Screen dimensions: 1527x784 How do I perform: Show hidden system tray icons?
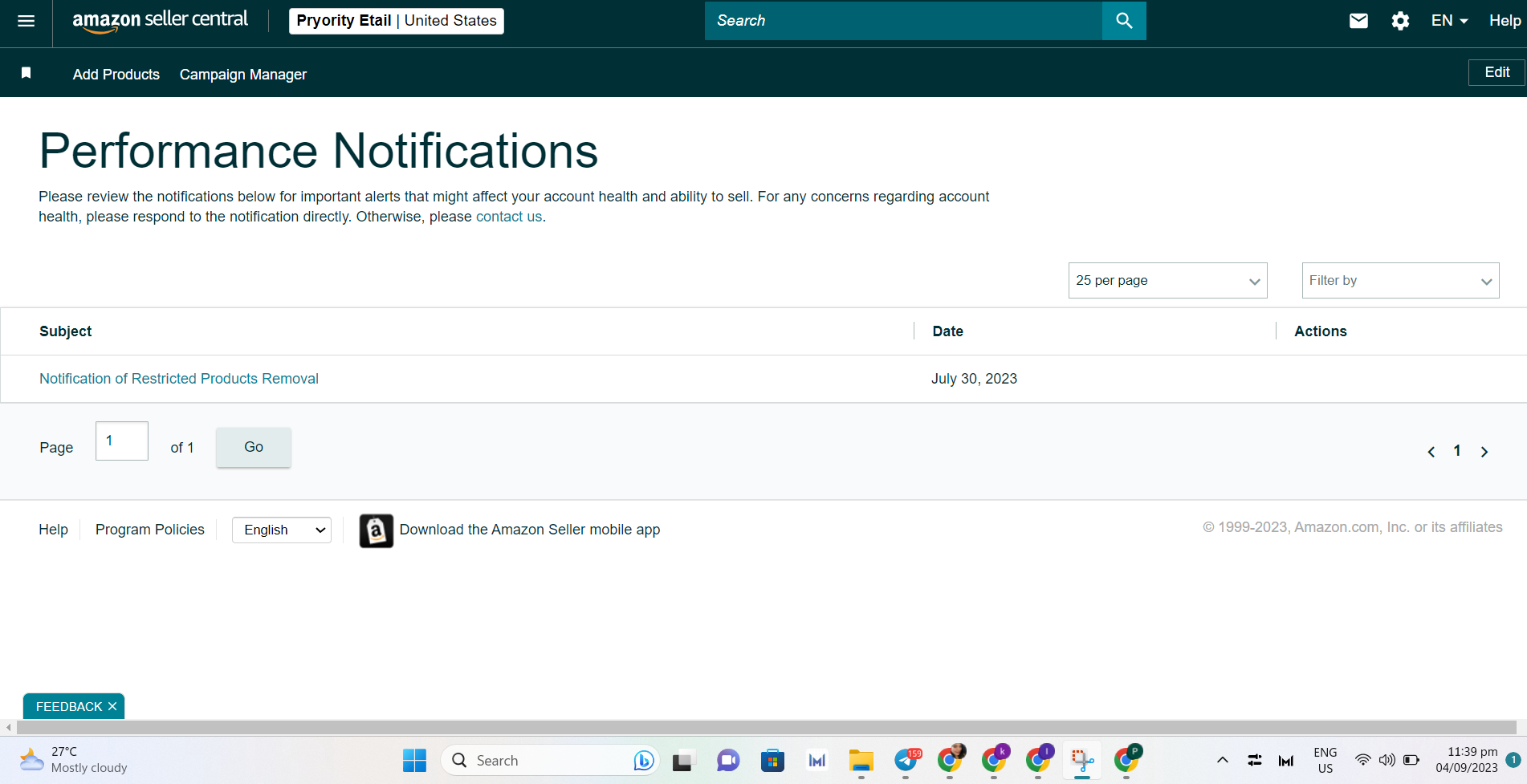click(x=1222, y=760)
